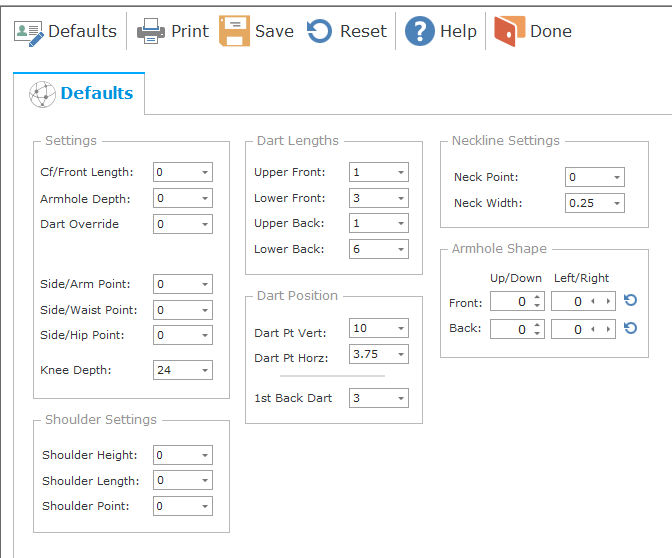Viewport: 672px width, 558px height.
Task: Click Front Left/Right right arrow
Action: tap(607, 302)
